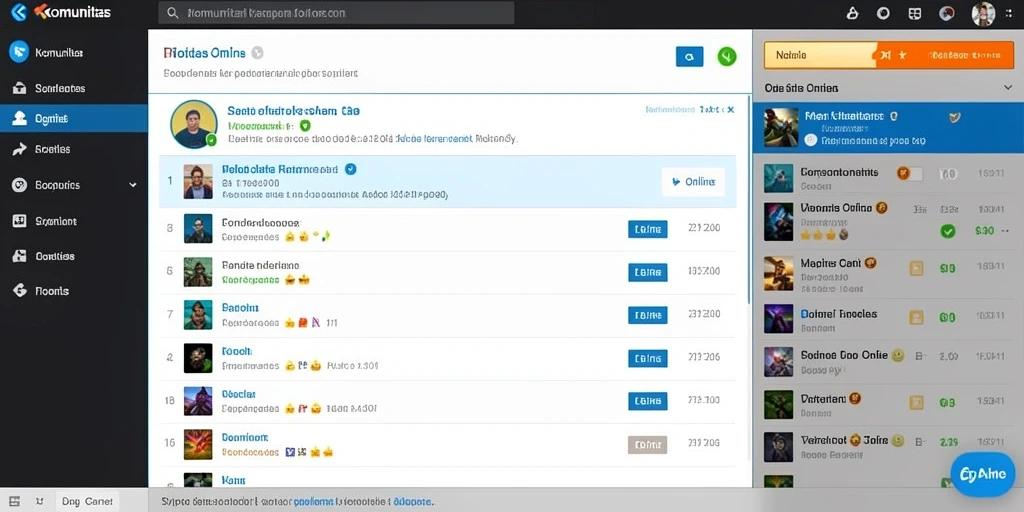This screenshot has height=512, width=1024.
Task: Expand the Bocnorics sidebar menu chevron
Action: tap(133, 185)
